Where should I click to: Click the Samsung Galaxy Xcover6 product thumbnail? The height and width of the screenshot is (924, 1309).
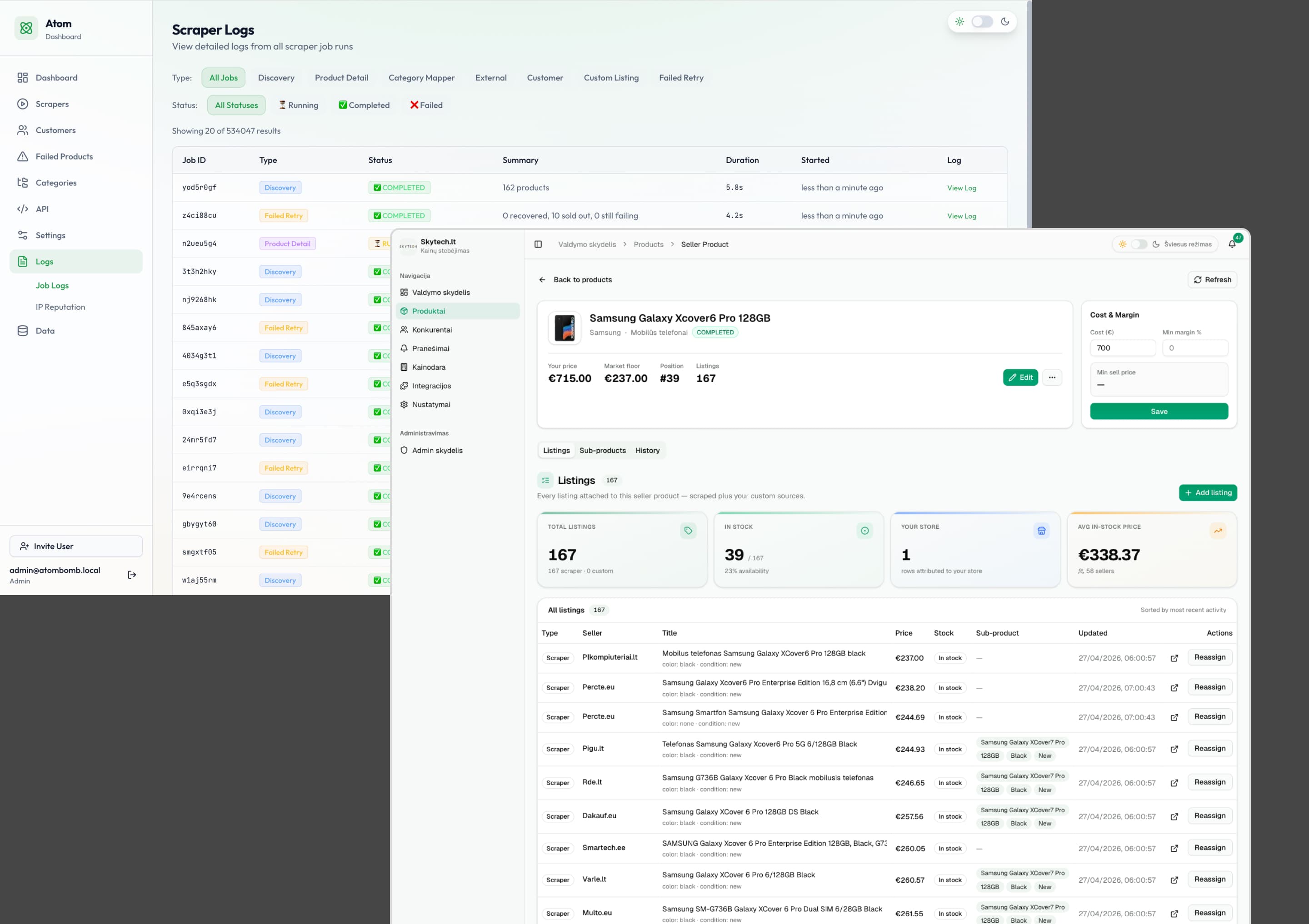click(565, 328)
